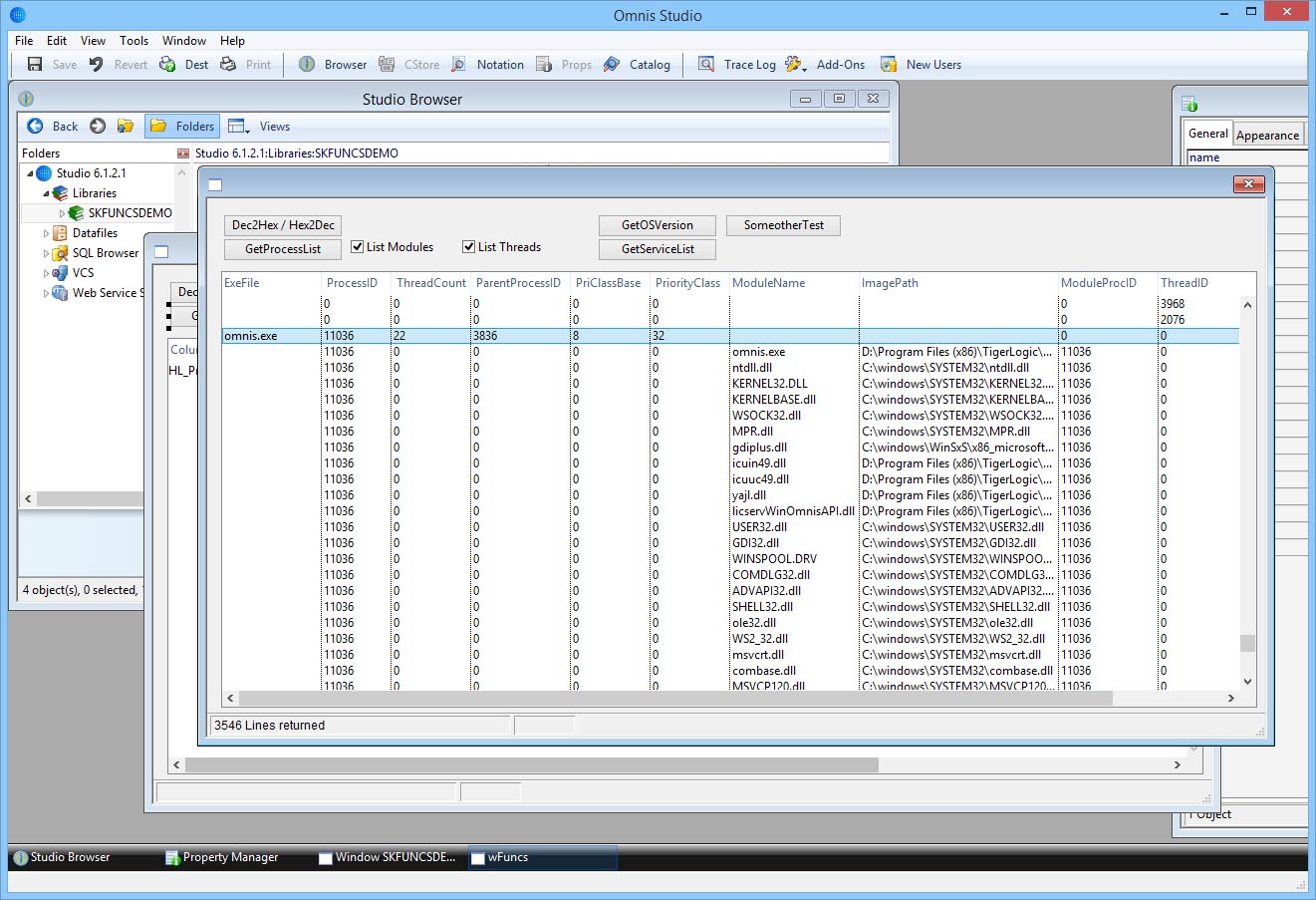Click the Back arrow in Studio Browser

36,127
